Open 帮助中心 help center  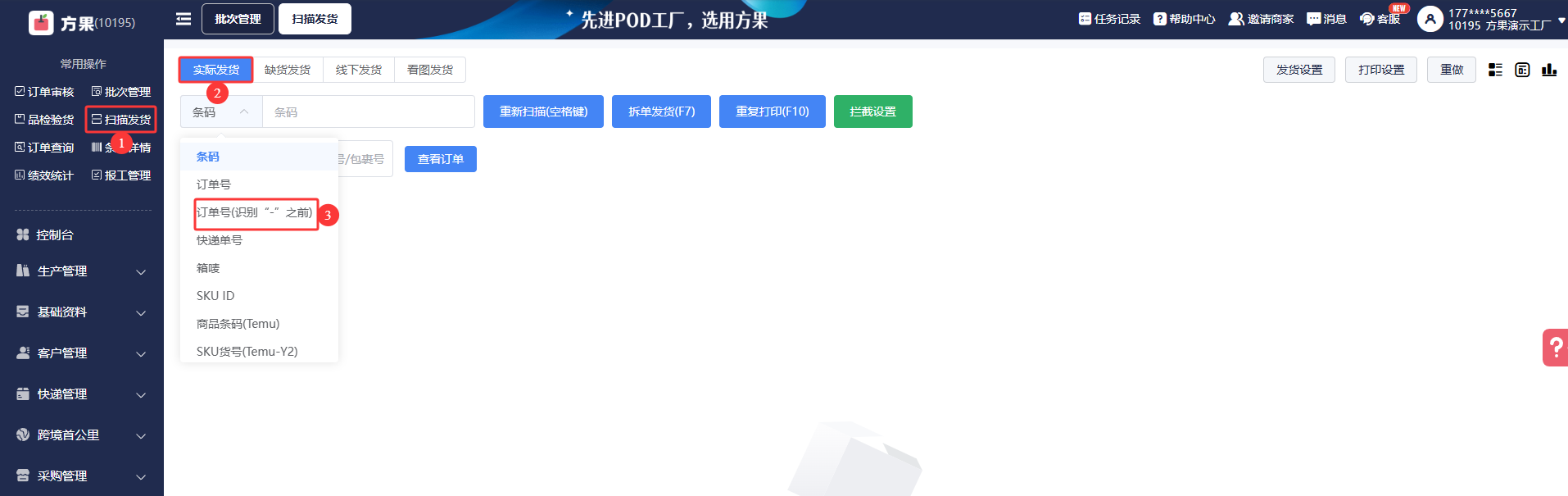[x=1185, y=19]
